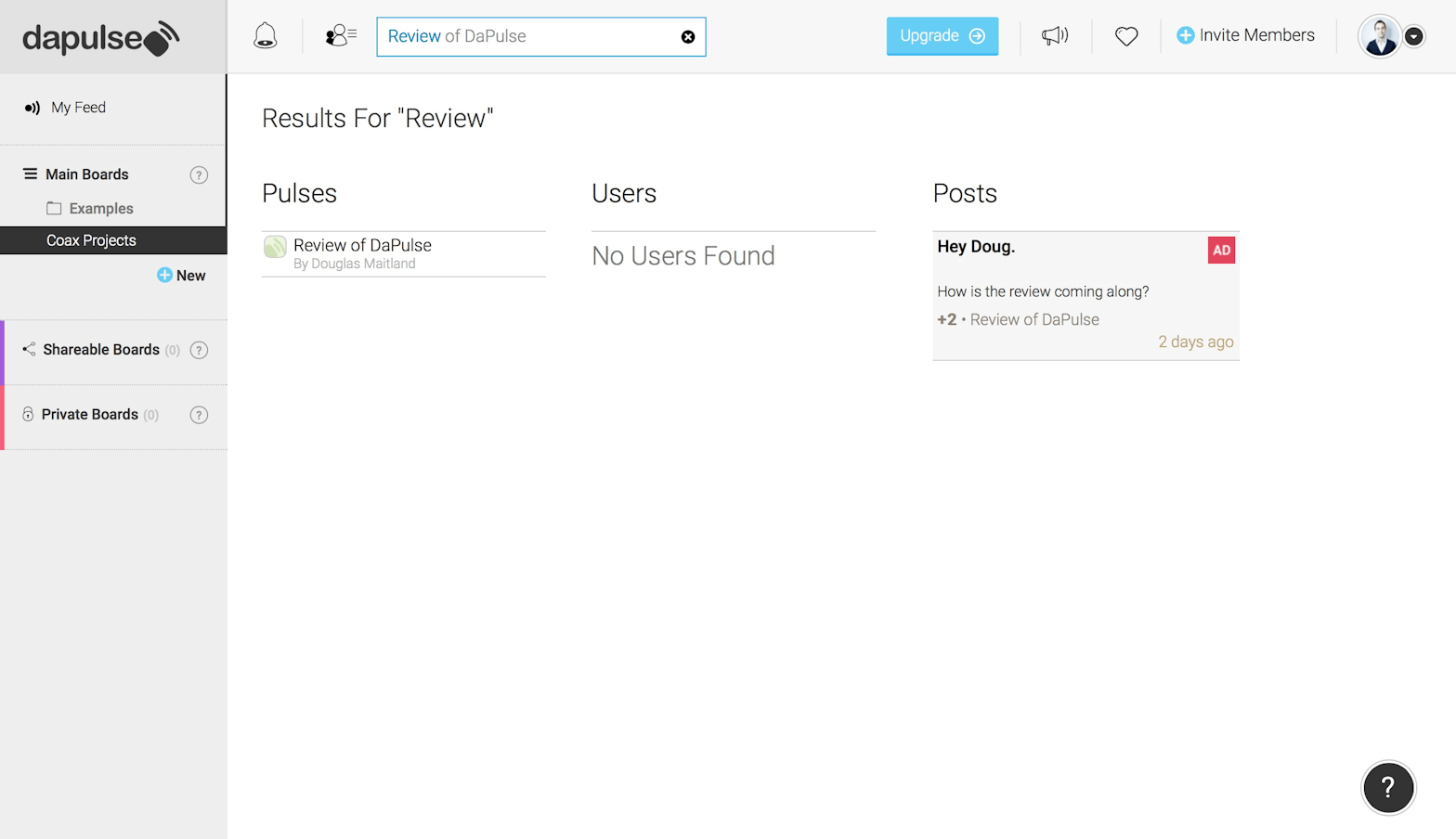
Task: Click help icon beside Shareable Boards
Action: coord(199,350)
